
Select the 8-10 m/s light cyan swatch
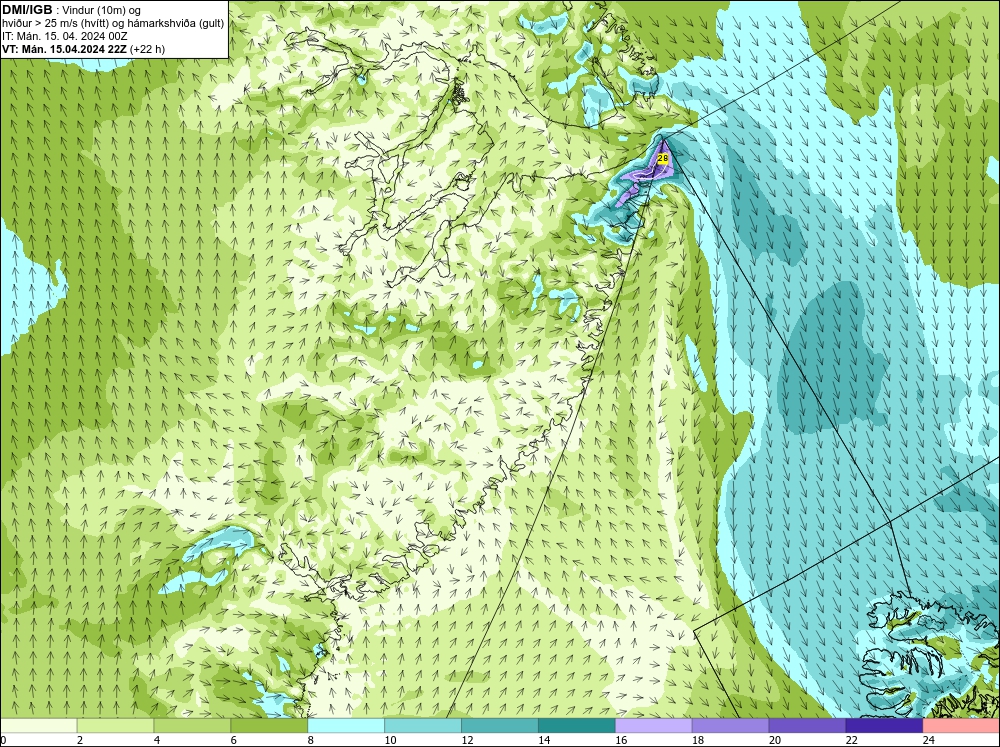click(x=346, y=726)
